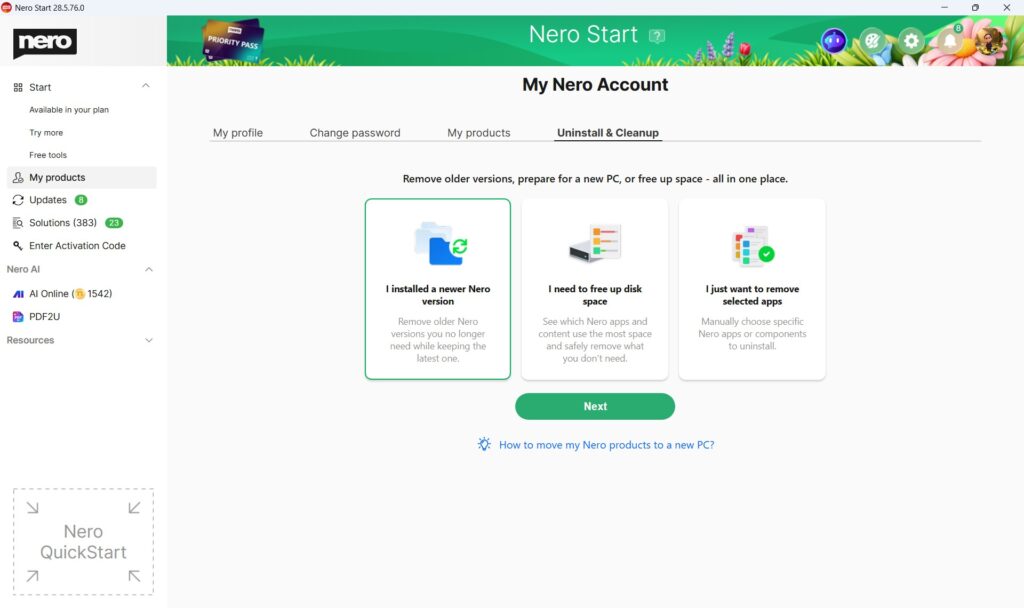The image size is (1024, 608).
Task: Click the green 23 badge next to Solutions
Action: pyautogui.click(x=114, y=223)
